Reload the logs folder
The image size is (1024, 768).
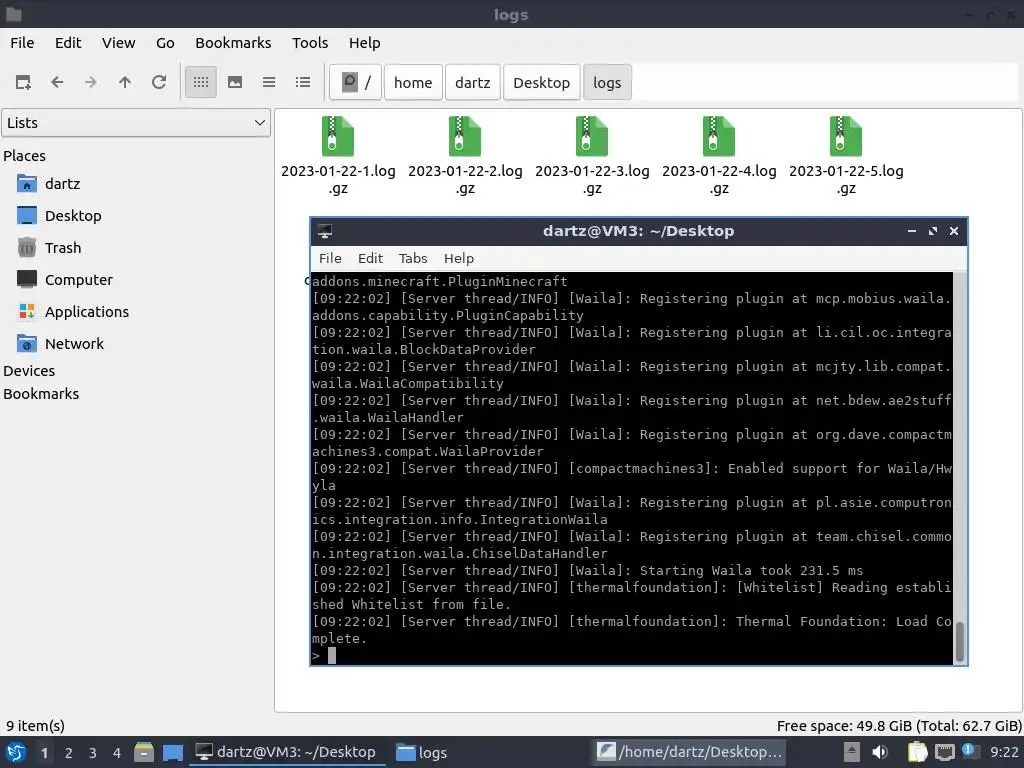click(x=159, y=82)
